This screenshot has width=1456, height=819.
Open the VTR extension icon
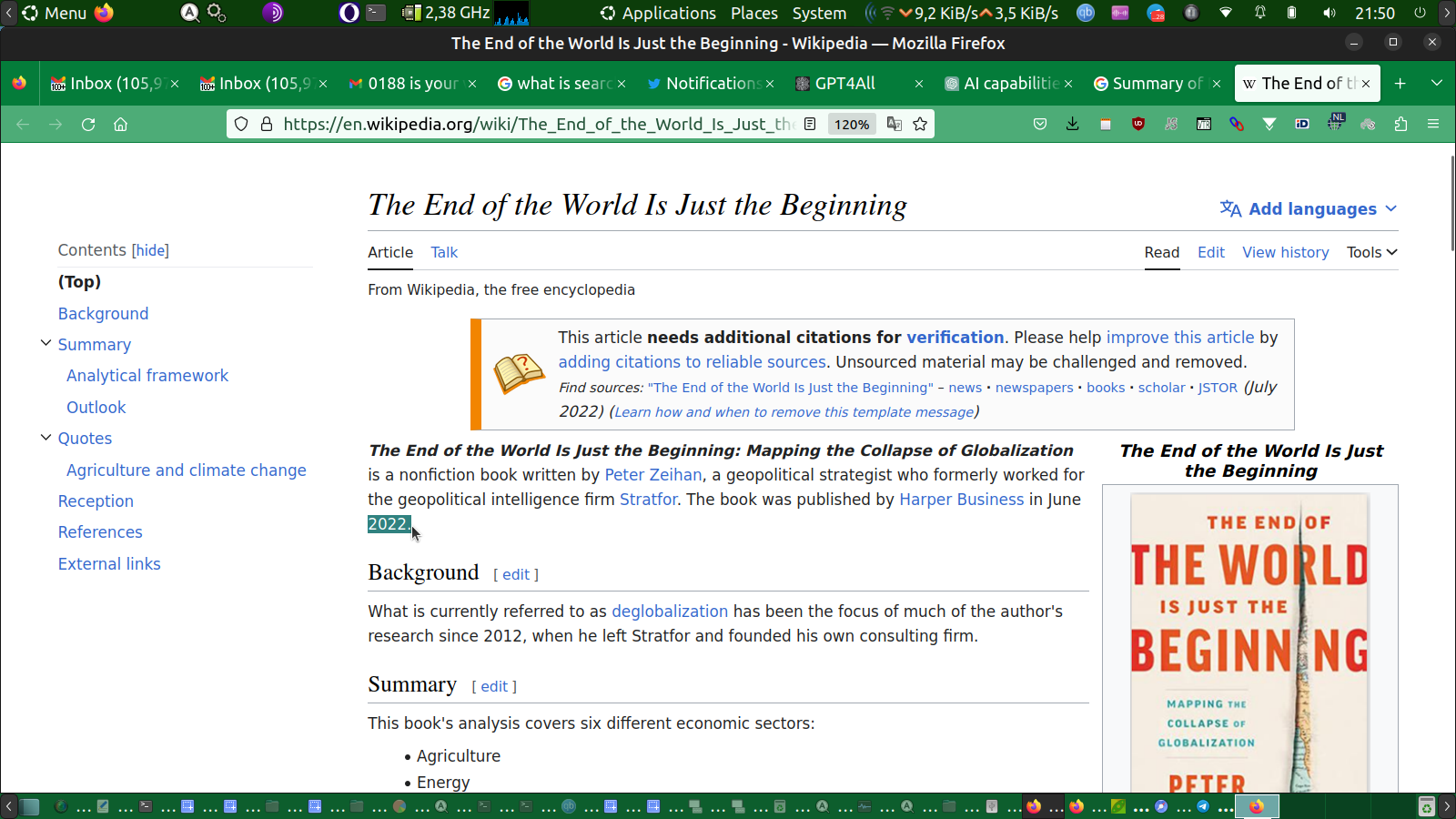pos(1204,124)
